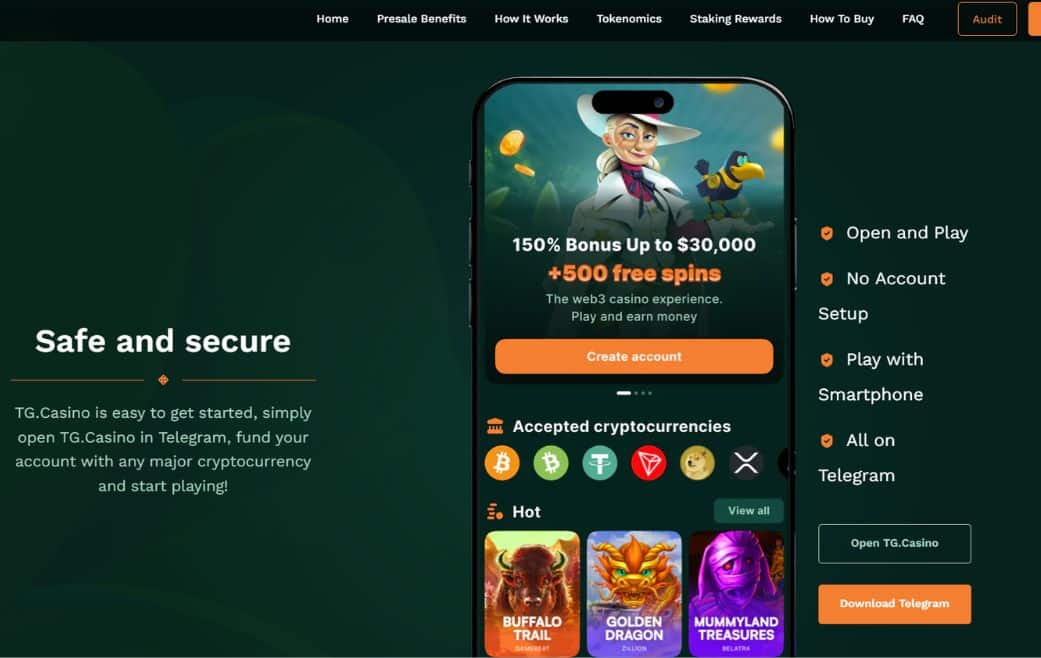Click the red Tron cryptocurrency icon
Image resolution: width=1041 pixels, height=658 pixels.
click(x=649, y=462)
